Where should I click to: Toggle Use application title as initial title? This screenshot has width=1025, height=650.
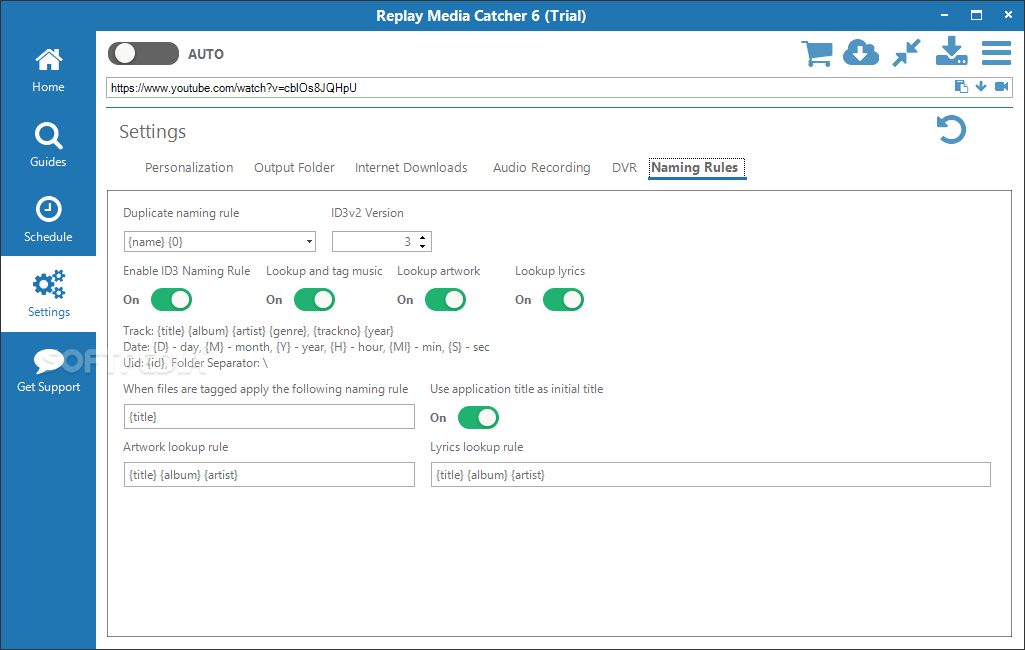click(479, 417)
